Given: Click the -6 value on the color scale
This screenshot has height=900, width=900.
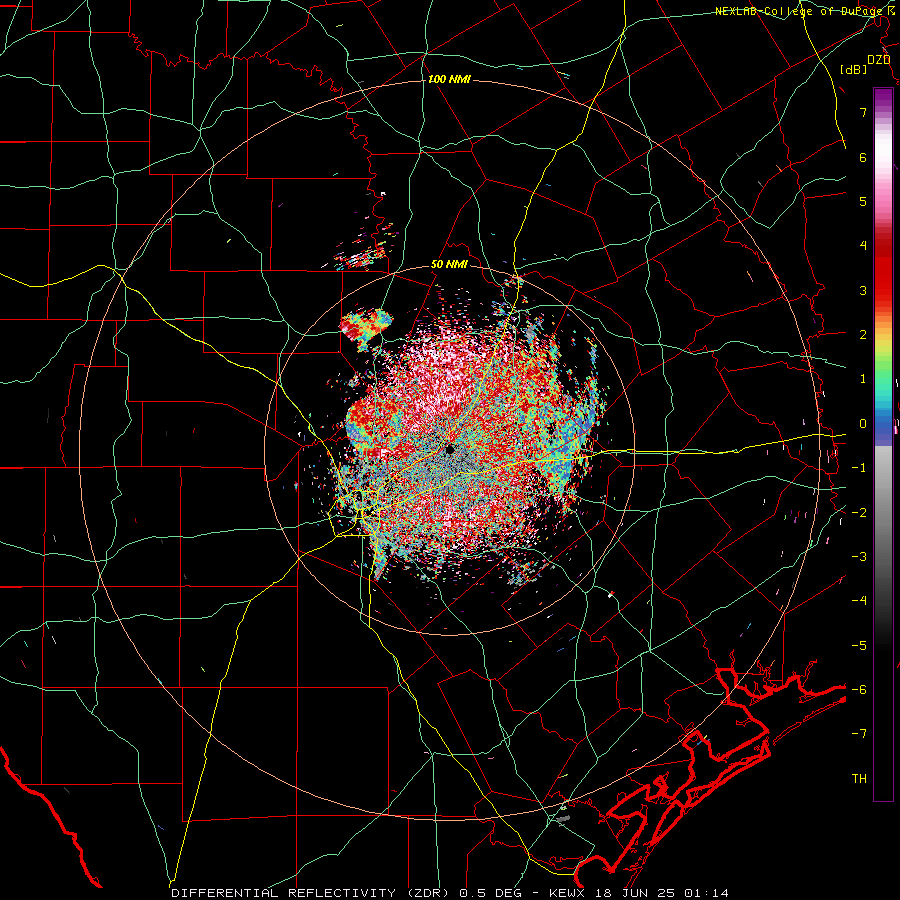Looking at the screenshot, I should [859, 690].
